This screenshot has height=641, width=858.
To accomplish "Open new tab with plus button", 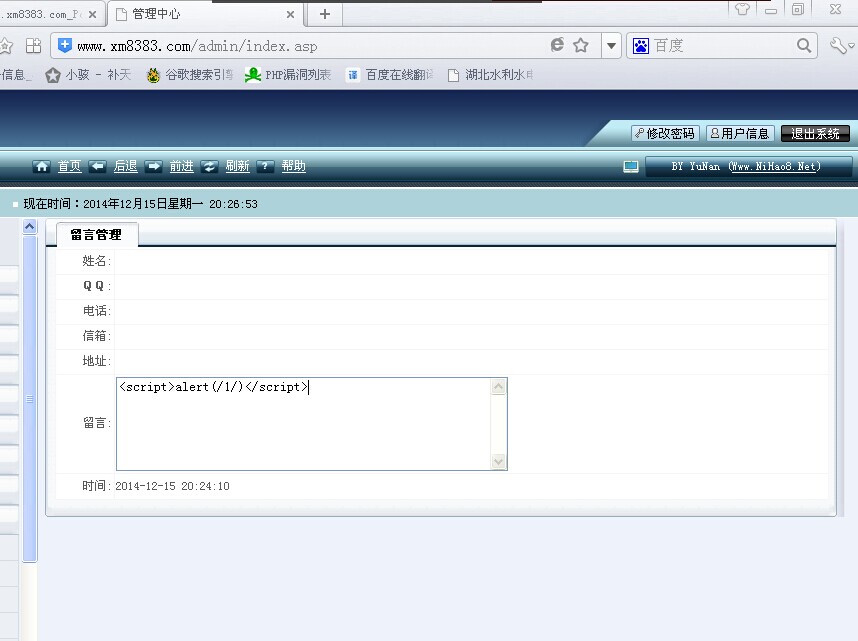I will pos(325,14).
